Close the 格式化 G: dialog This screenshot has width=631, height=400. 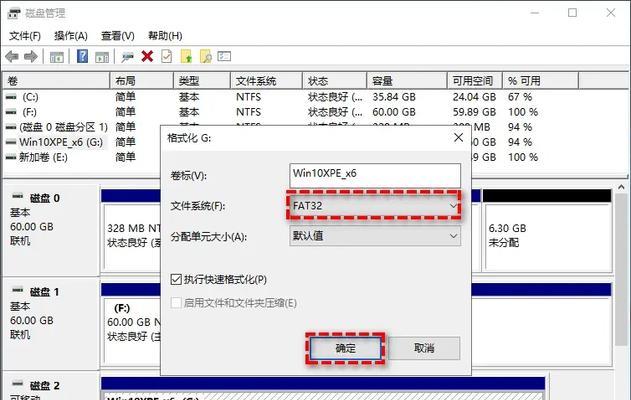click(458, 138)
